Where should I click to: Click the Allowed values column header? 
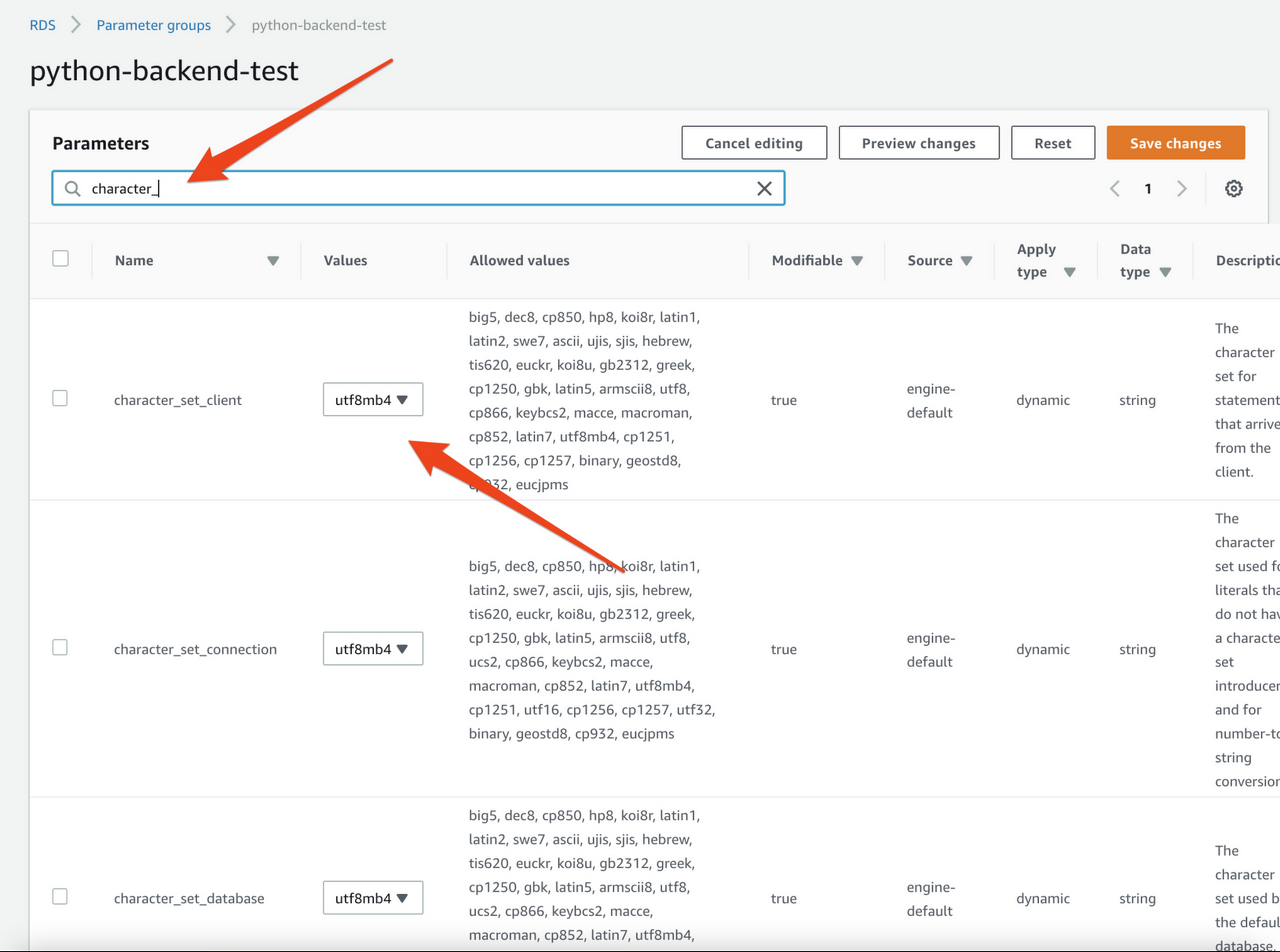[519, 260]
